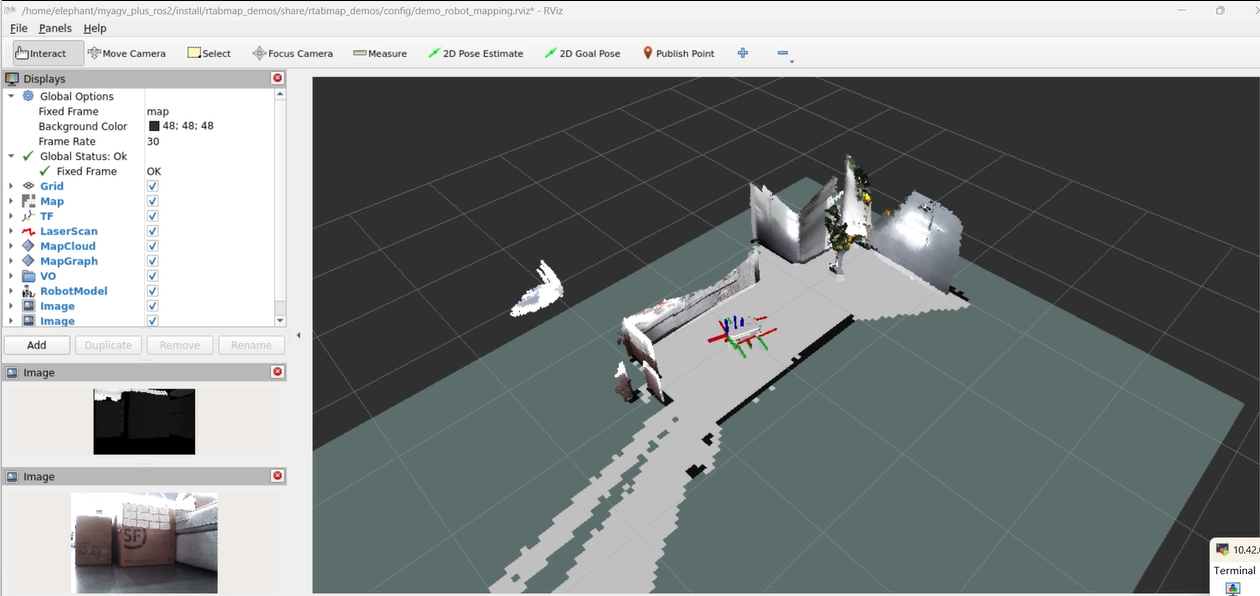Click the Add display button

point(36,345)
